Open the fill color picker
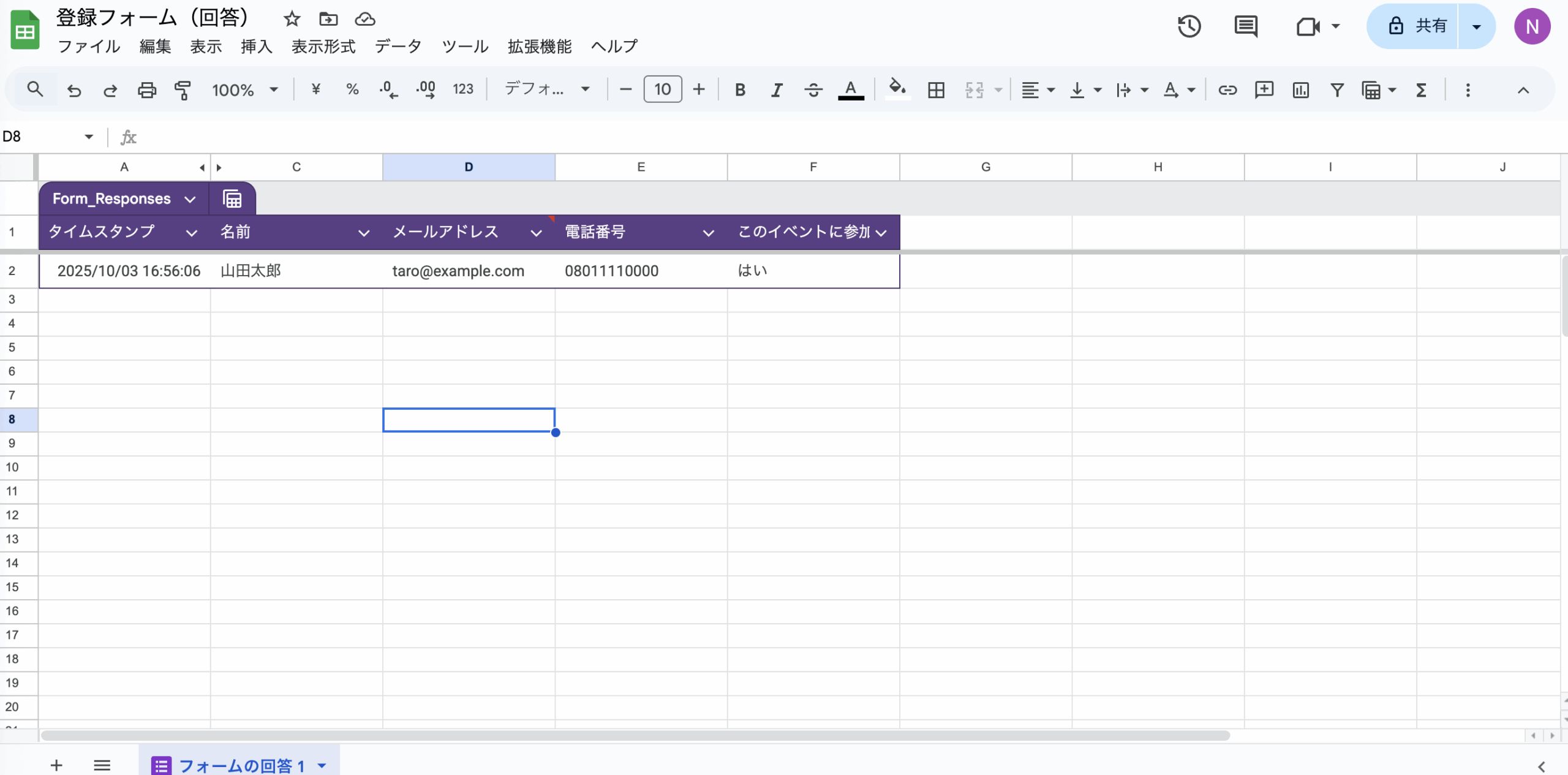This screenshot has height=775, width=1568. [897, 89]
